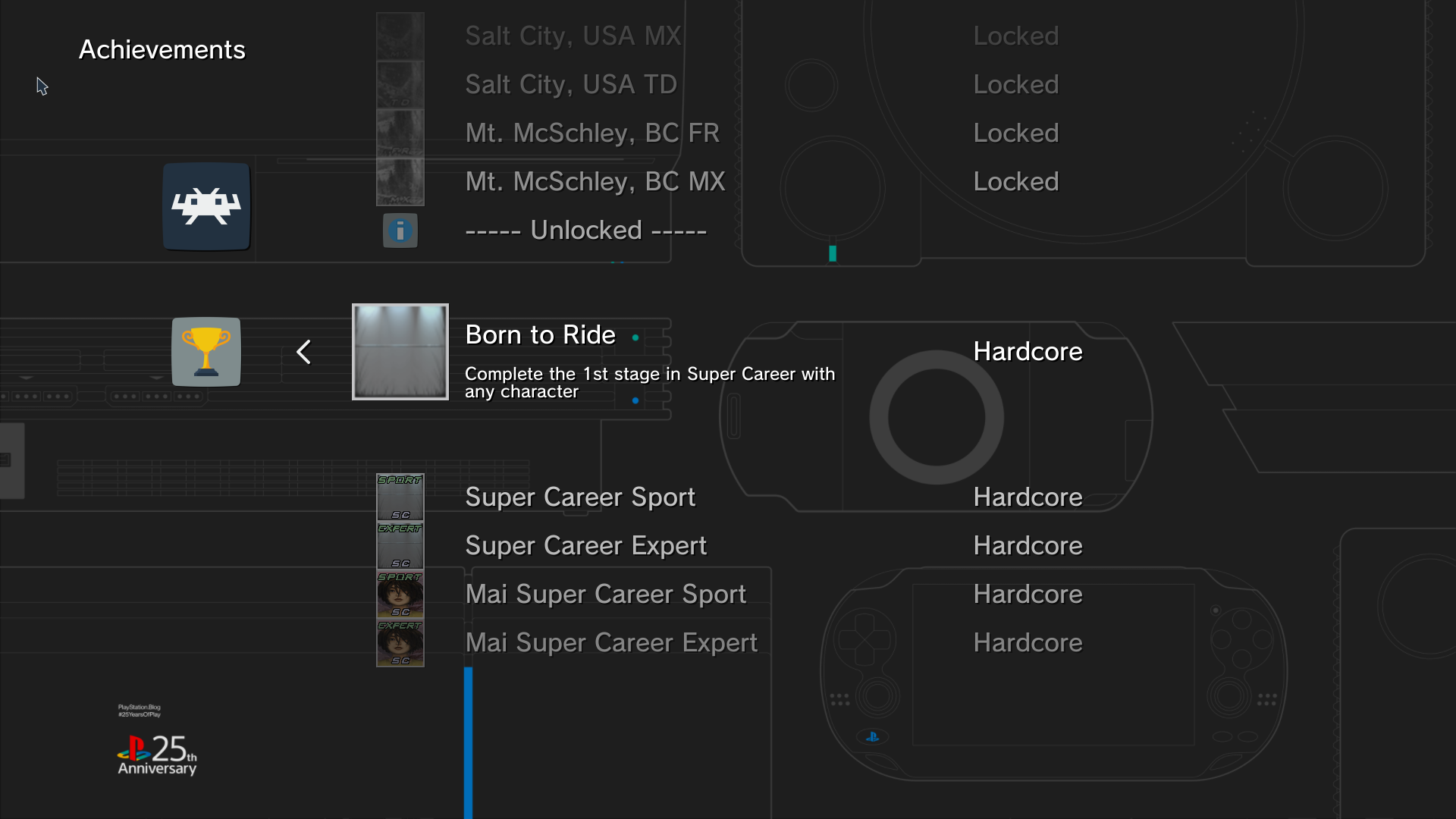Screen dimensions: 1456x819
Task: Select the Born to Ride achievement title
Action: [x=540, y=335]
